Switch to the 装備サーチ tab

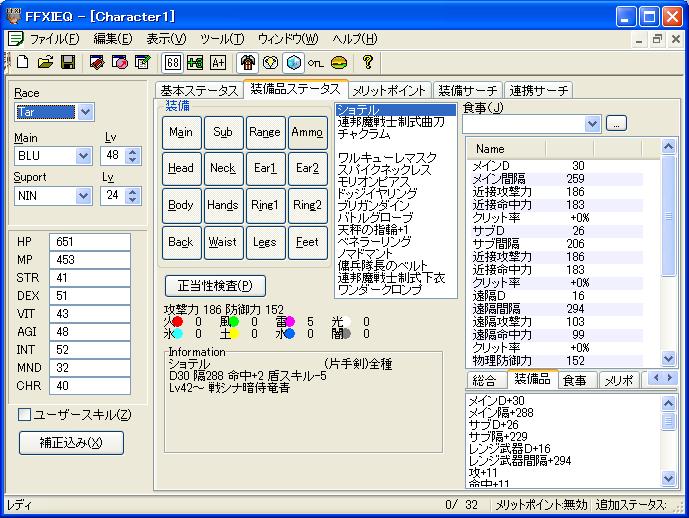[x=468, y=91]
